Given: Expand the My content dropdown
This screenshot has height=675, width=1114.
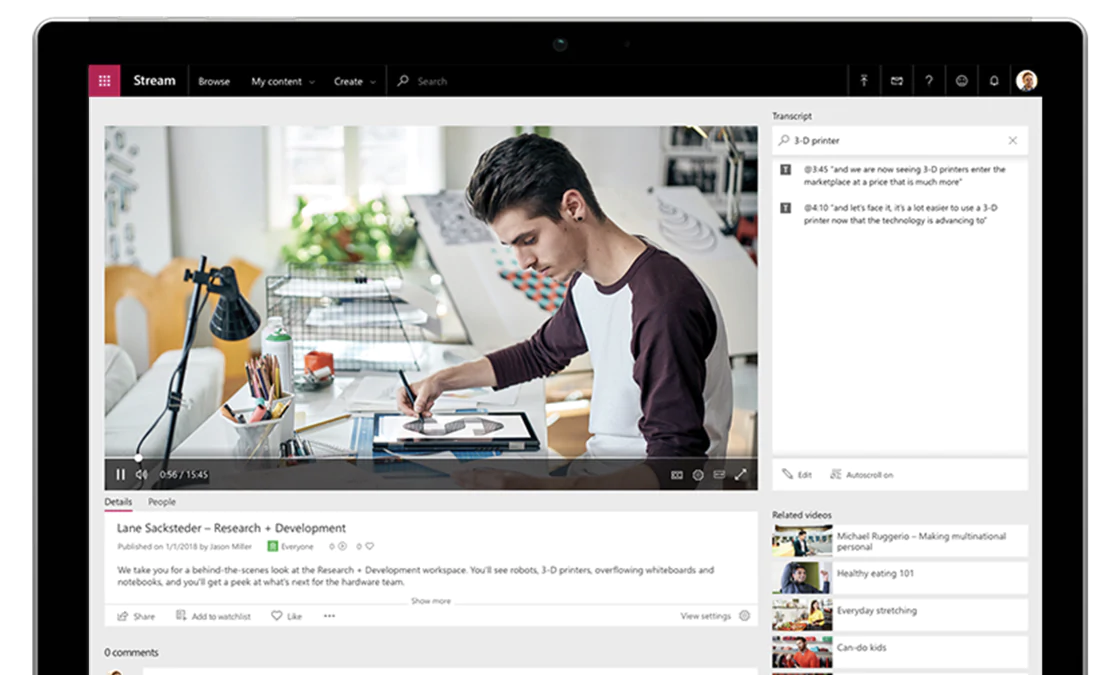Looking at the screenshot, I should (283, 82).
